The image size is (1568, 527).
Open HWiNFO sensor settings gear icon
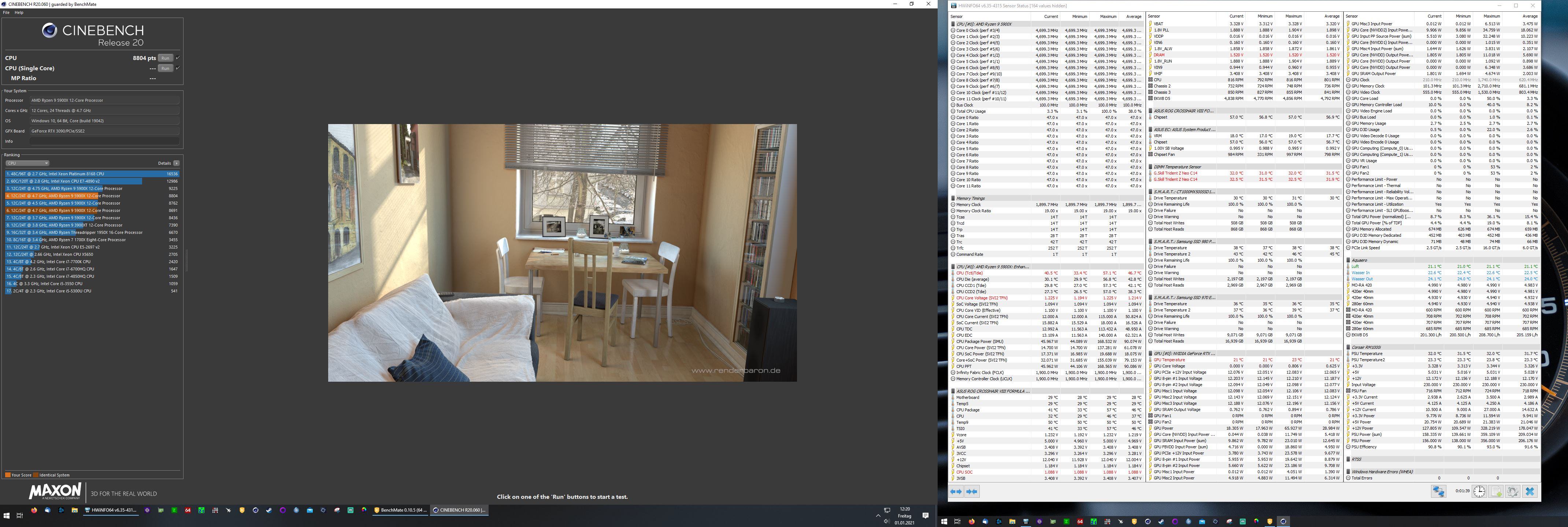(1513, 492)
